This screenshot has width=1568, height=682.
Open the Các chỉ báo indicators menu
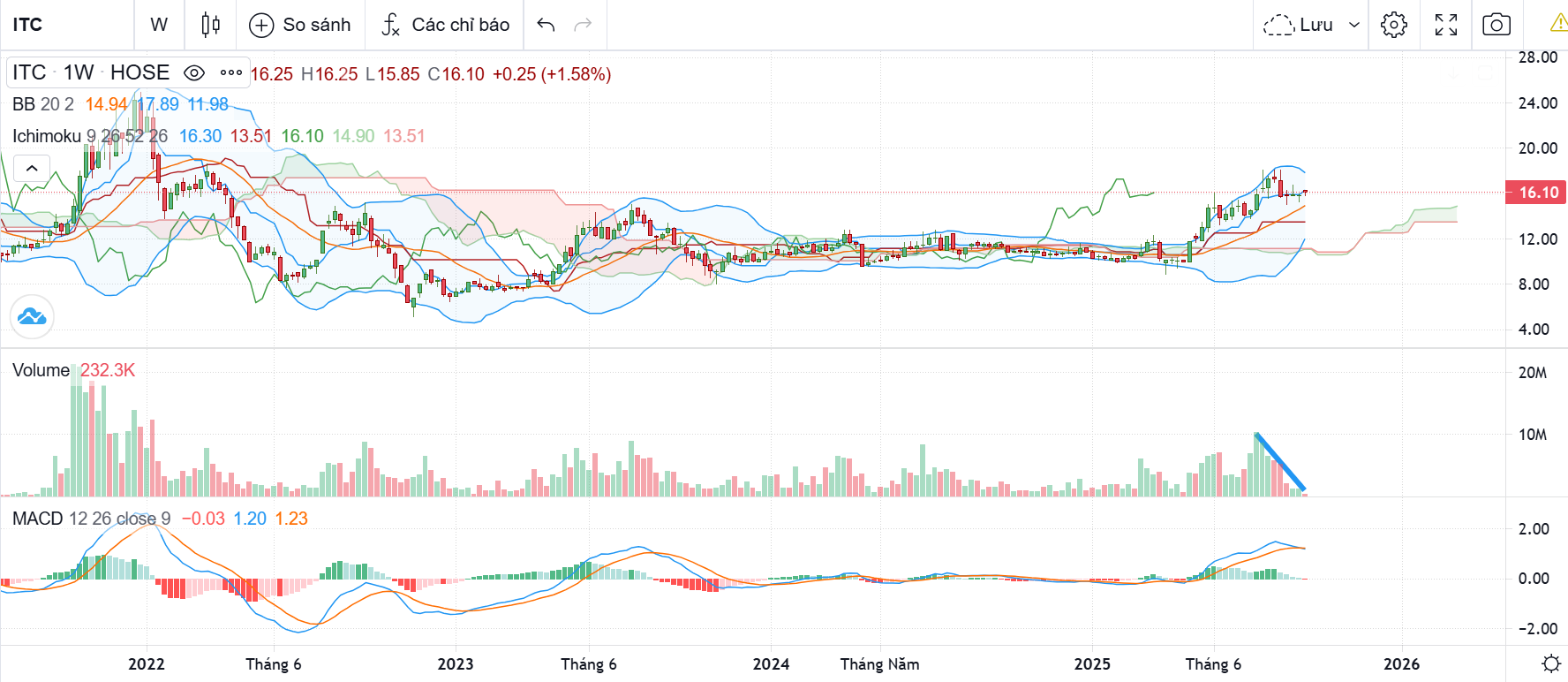445,25
